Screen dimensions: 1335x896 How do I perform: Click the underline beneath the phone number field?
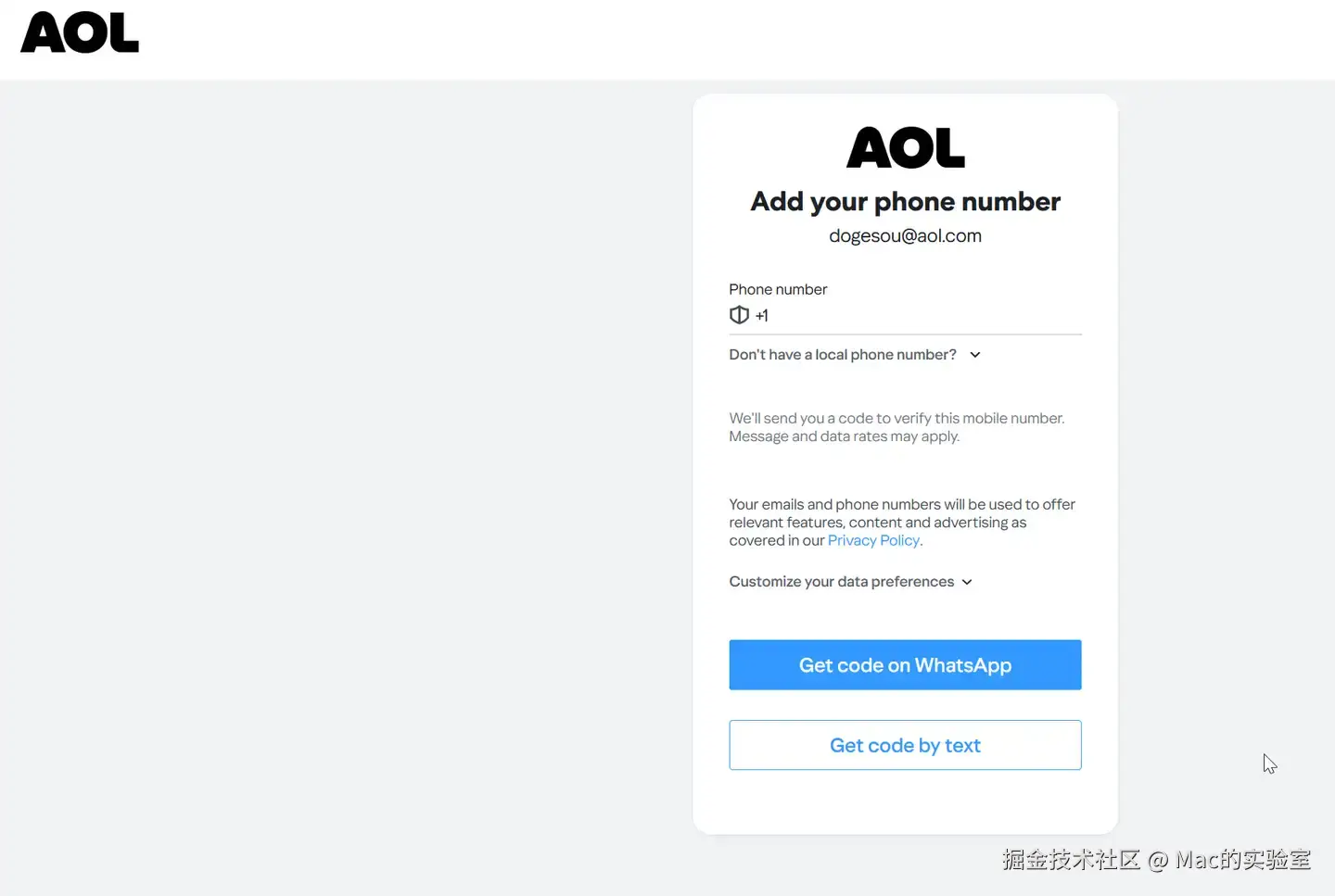point(905,334)
